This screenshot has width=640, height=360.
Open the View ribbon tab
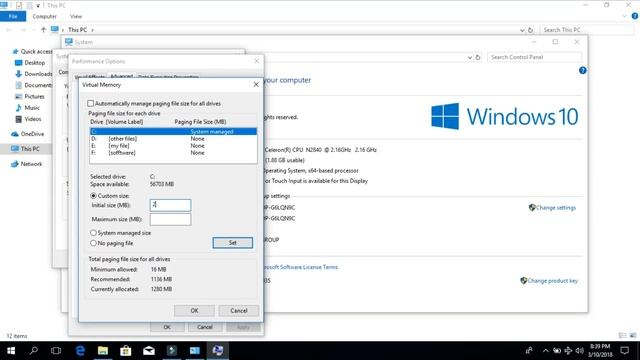[x=76, y=16]
